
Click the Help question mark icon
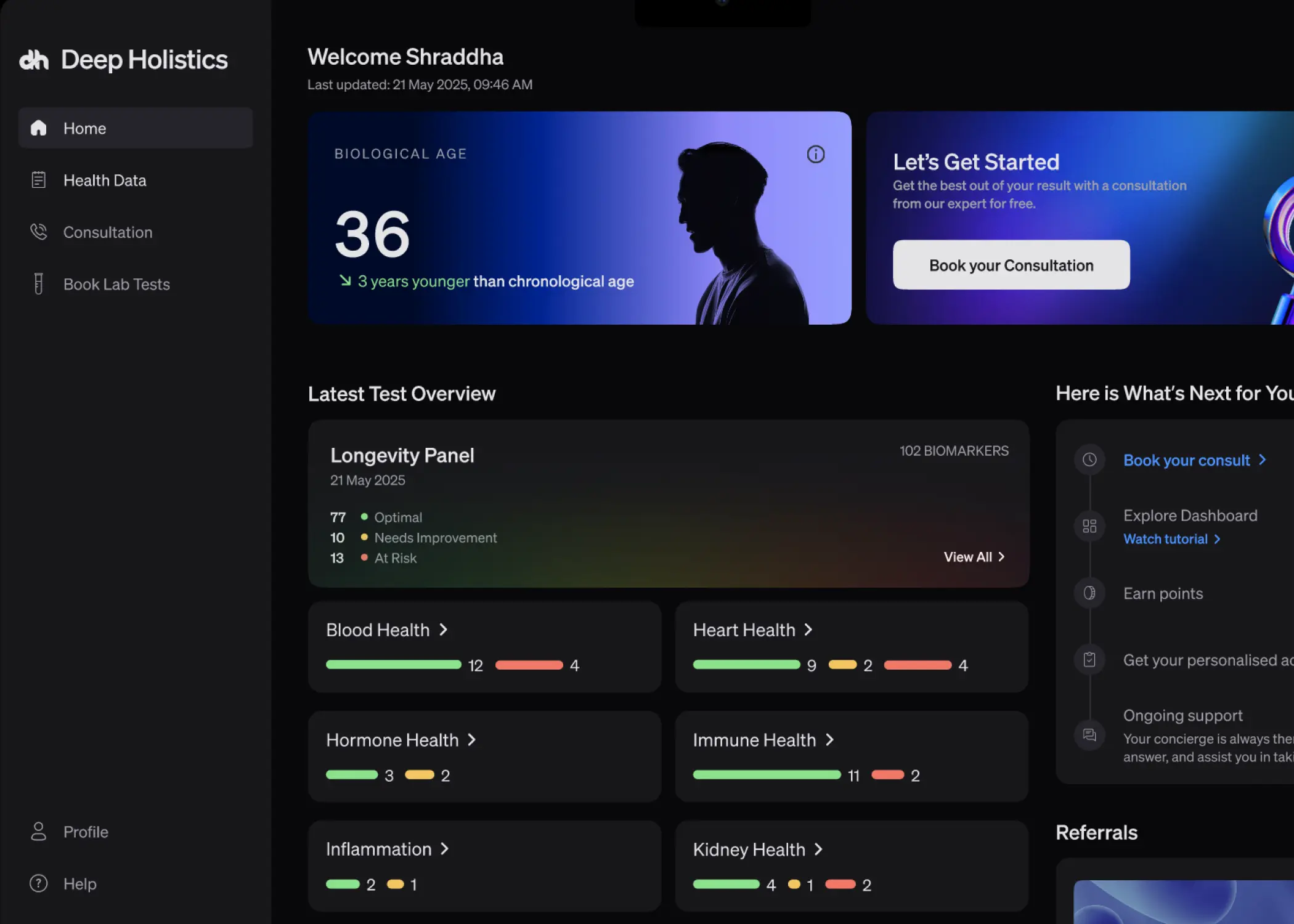pyautogui.click(x=38, y=883)
